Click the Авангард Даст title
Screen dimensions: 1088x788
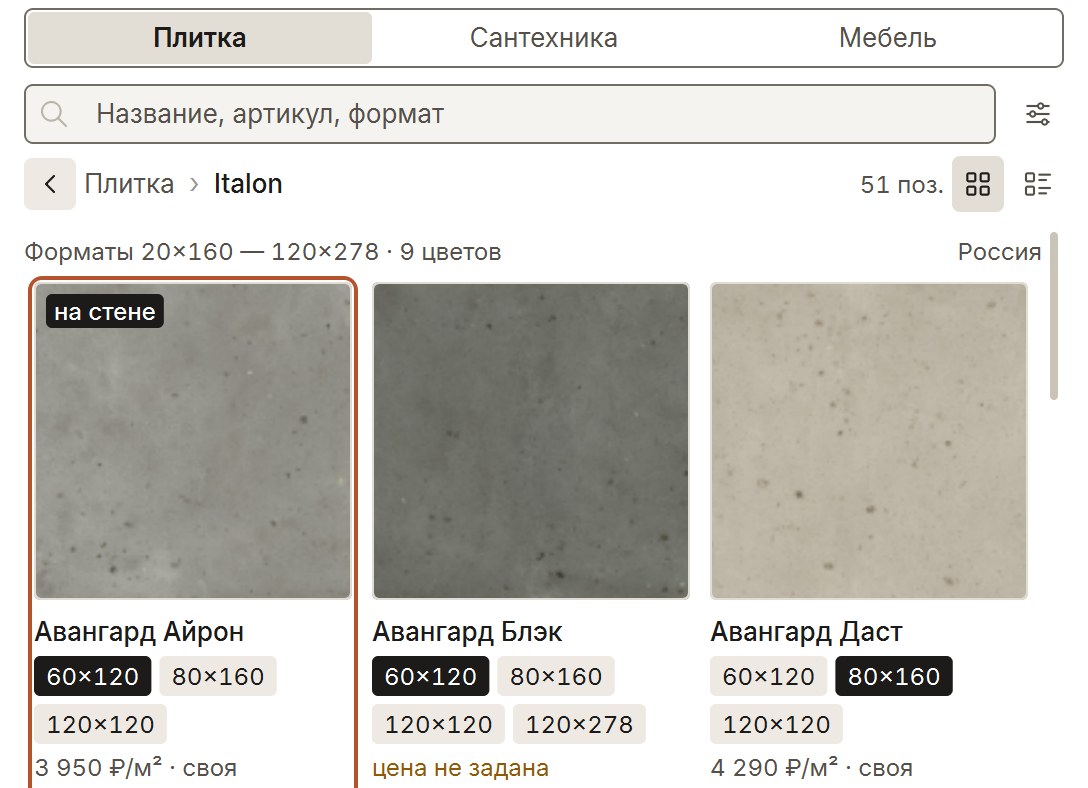pyautogui.click(x=806, y=632)
